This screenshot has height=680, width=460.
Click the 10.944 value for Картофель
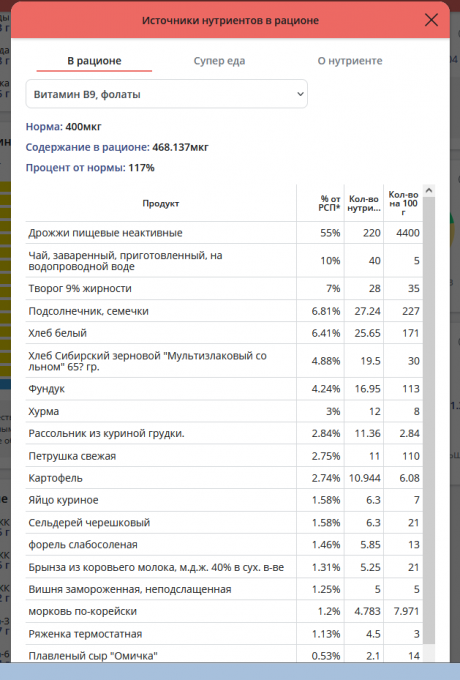click(x=365, y=478)
